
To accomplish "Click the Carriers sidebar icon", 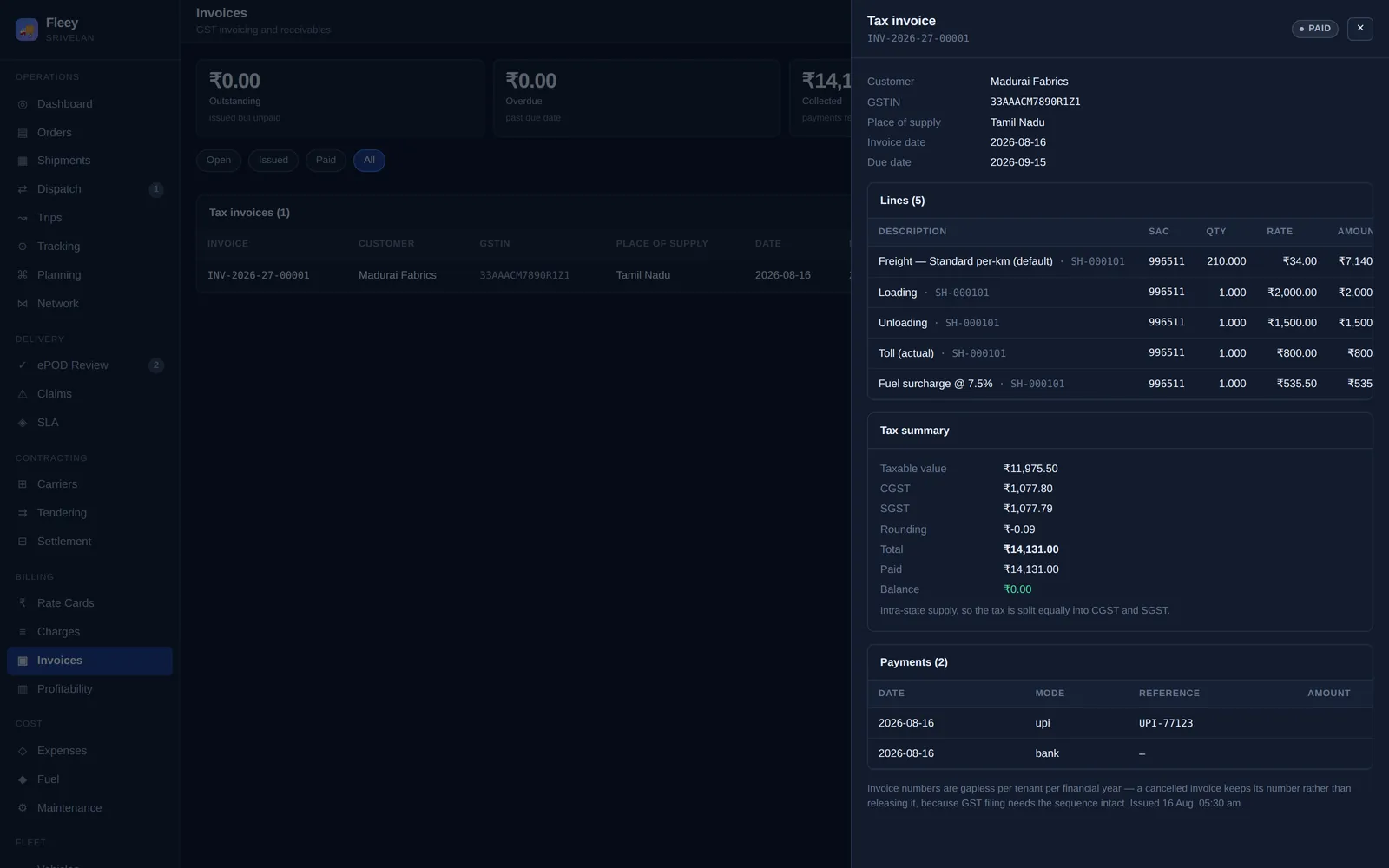I will tap(23, 484).
